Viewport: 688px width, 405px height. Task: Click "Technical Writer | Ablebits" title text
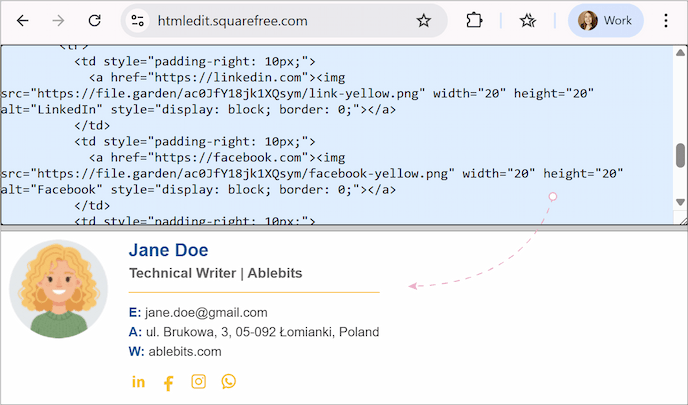click(x=215, y=273)
